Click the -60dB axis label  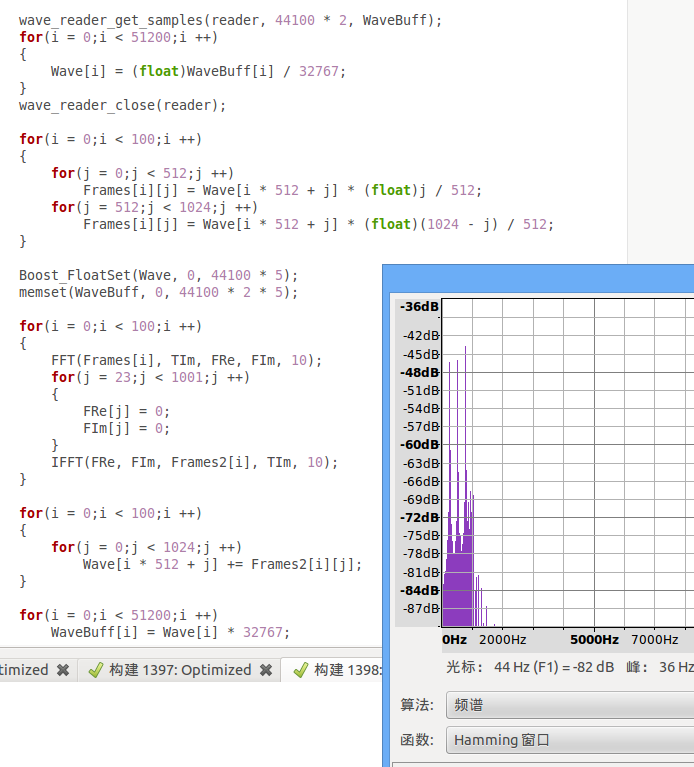coord(419,445)
